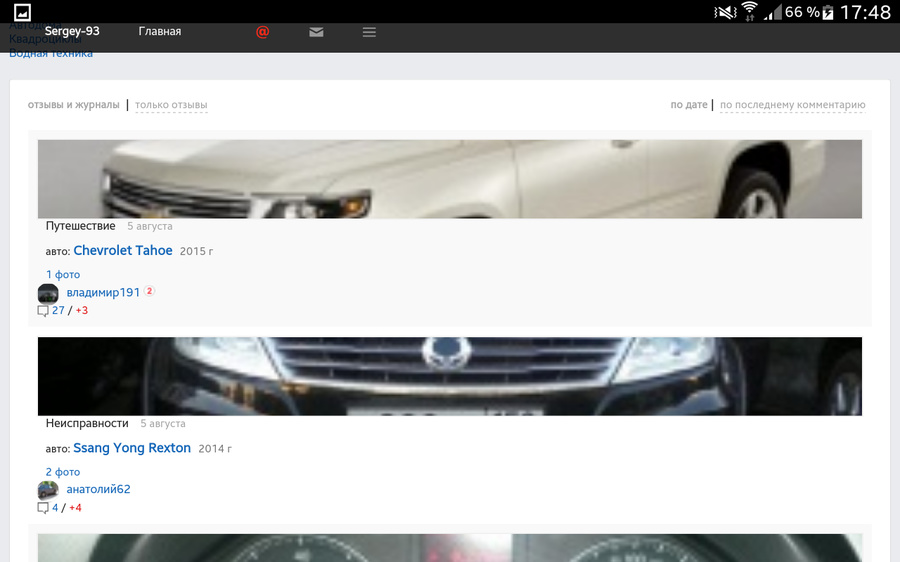This screenshot has height=562, width=900.
Task: Tap the battery status icon
Action: point(828,12)
